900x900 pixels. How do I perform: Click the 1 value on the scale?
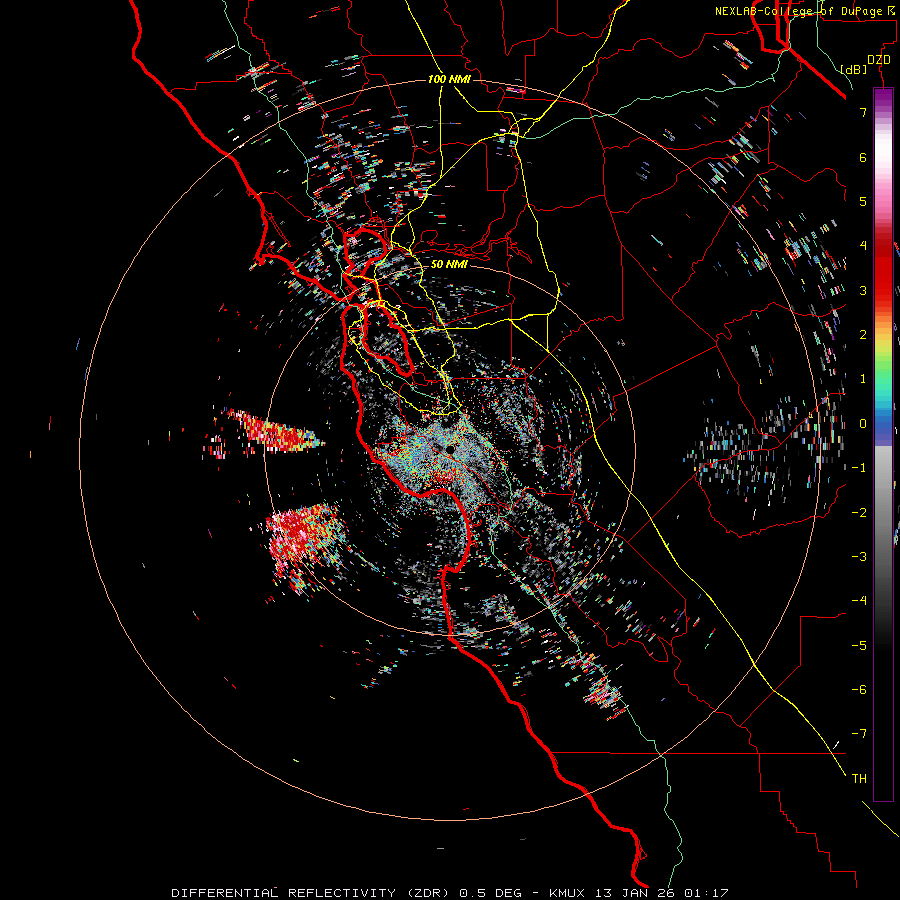(863, 379)
